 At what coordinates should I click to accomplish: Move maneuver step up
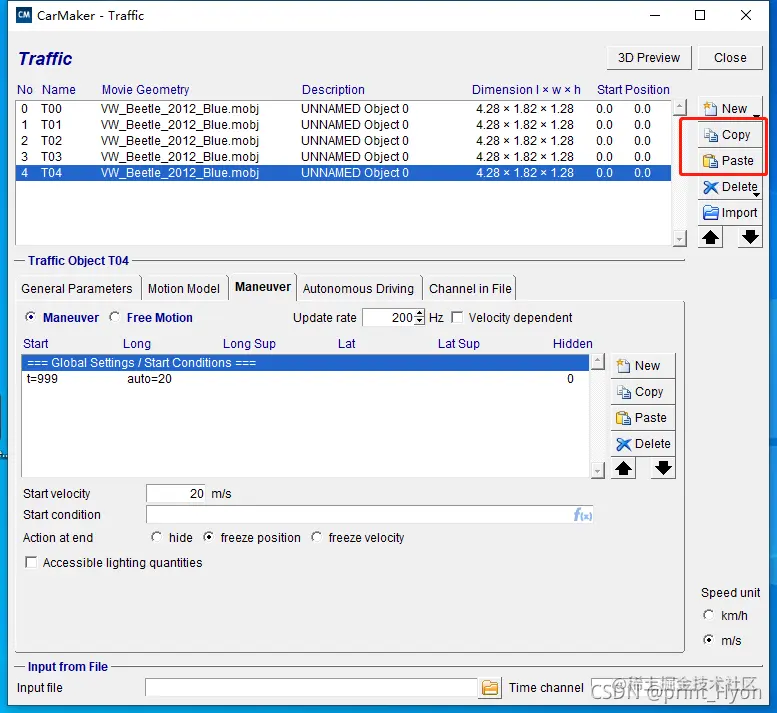623,468
